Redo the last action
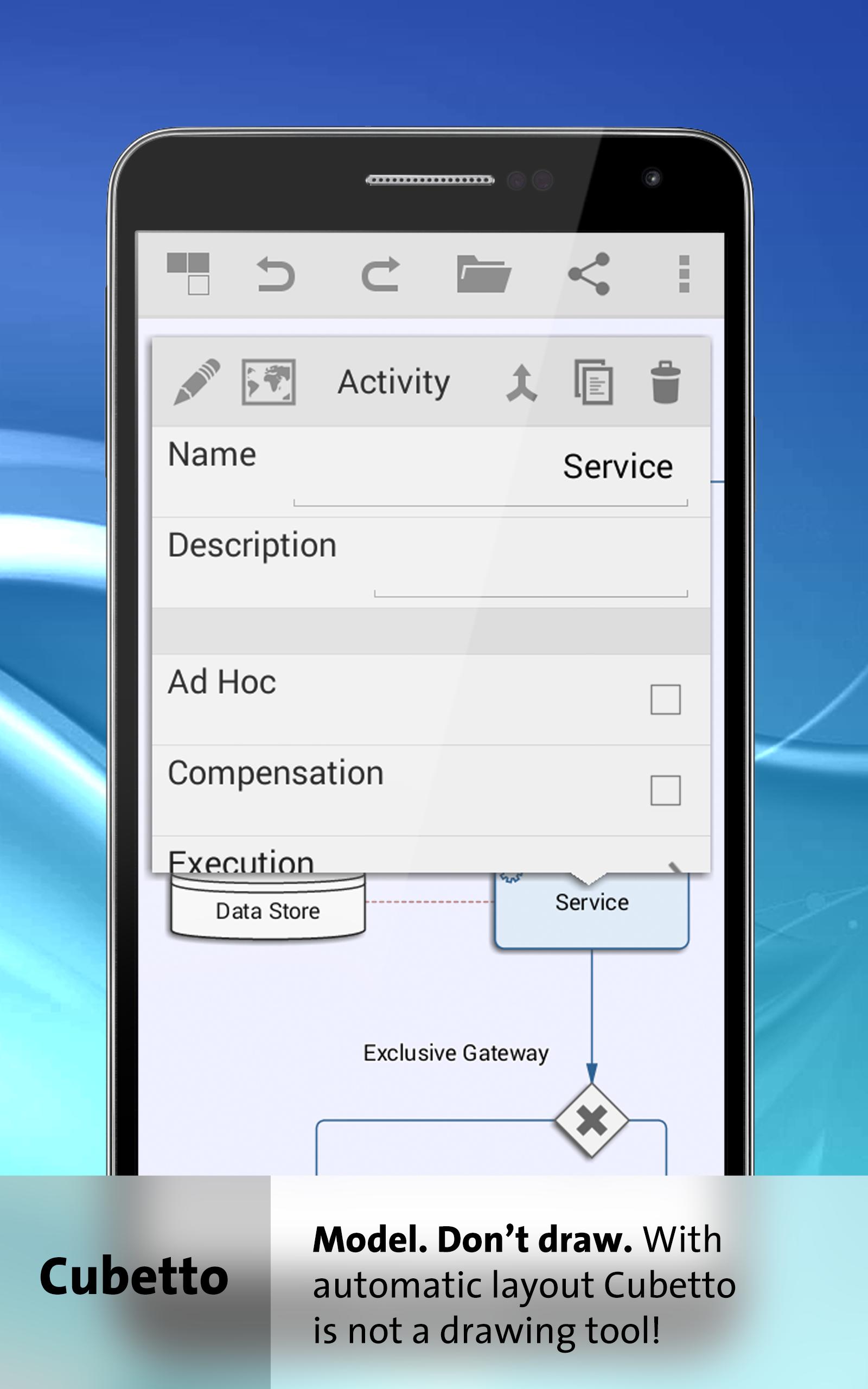Image resolution: width=868 pixels, height=1389 pixels. click(381, 274)
